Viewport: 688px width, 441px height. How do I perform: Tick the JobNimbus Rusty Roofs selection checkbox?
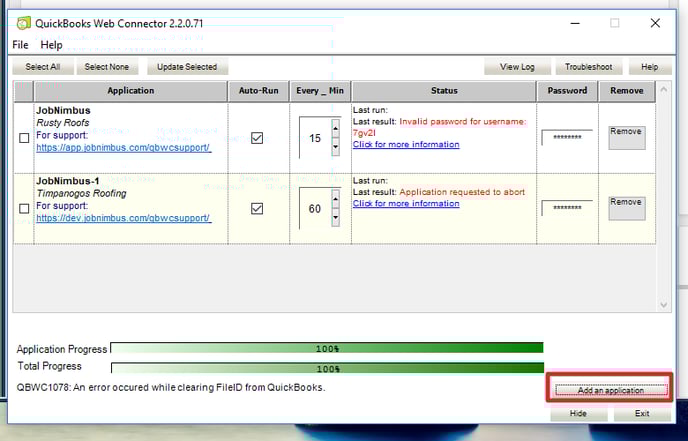tap(24, 138)
